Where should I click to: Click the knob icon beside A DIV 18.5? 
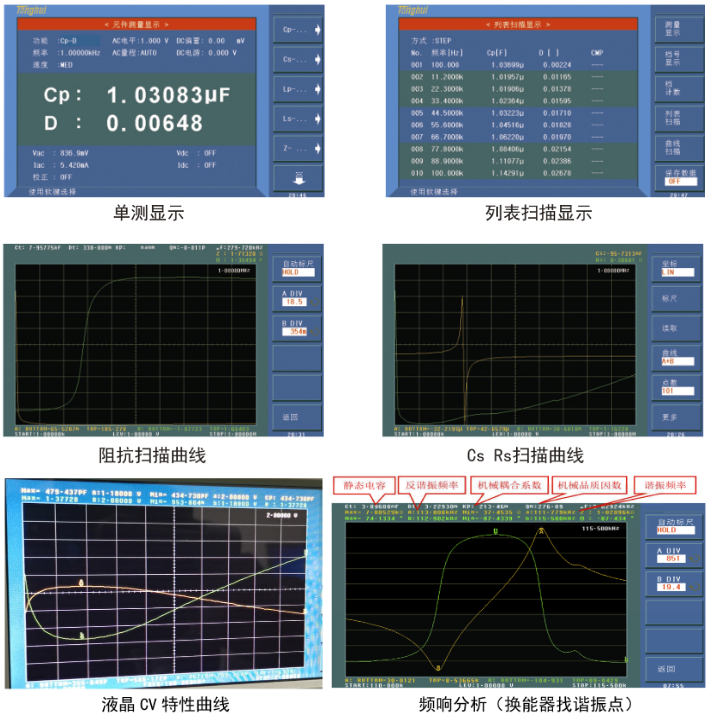click(x=314, y=302)
